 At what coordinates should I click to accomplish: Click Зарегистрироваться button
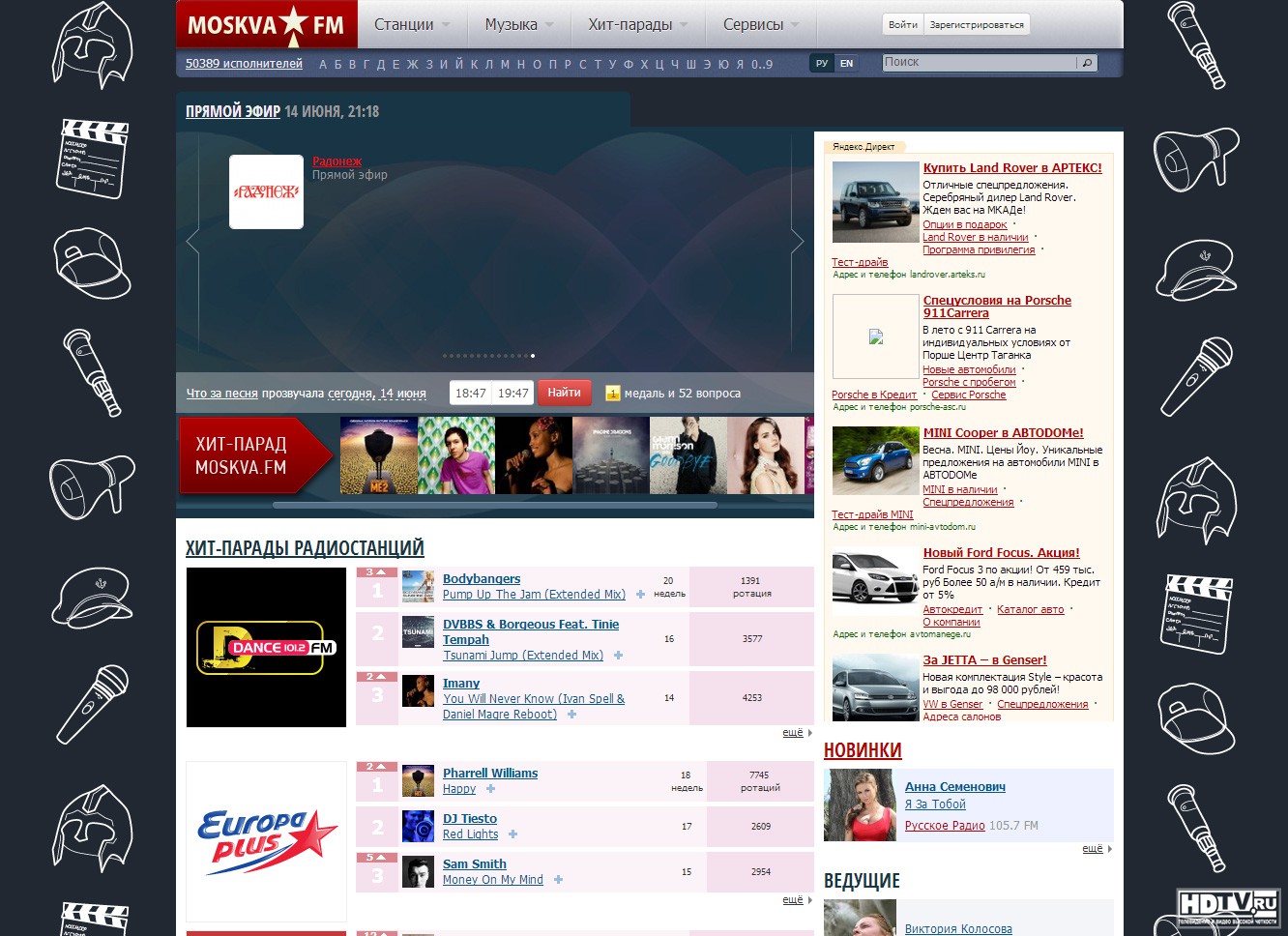point(977,25)
